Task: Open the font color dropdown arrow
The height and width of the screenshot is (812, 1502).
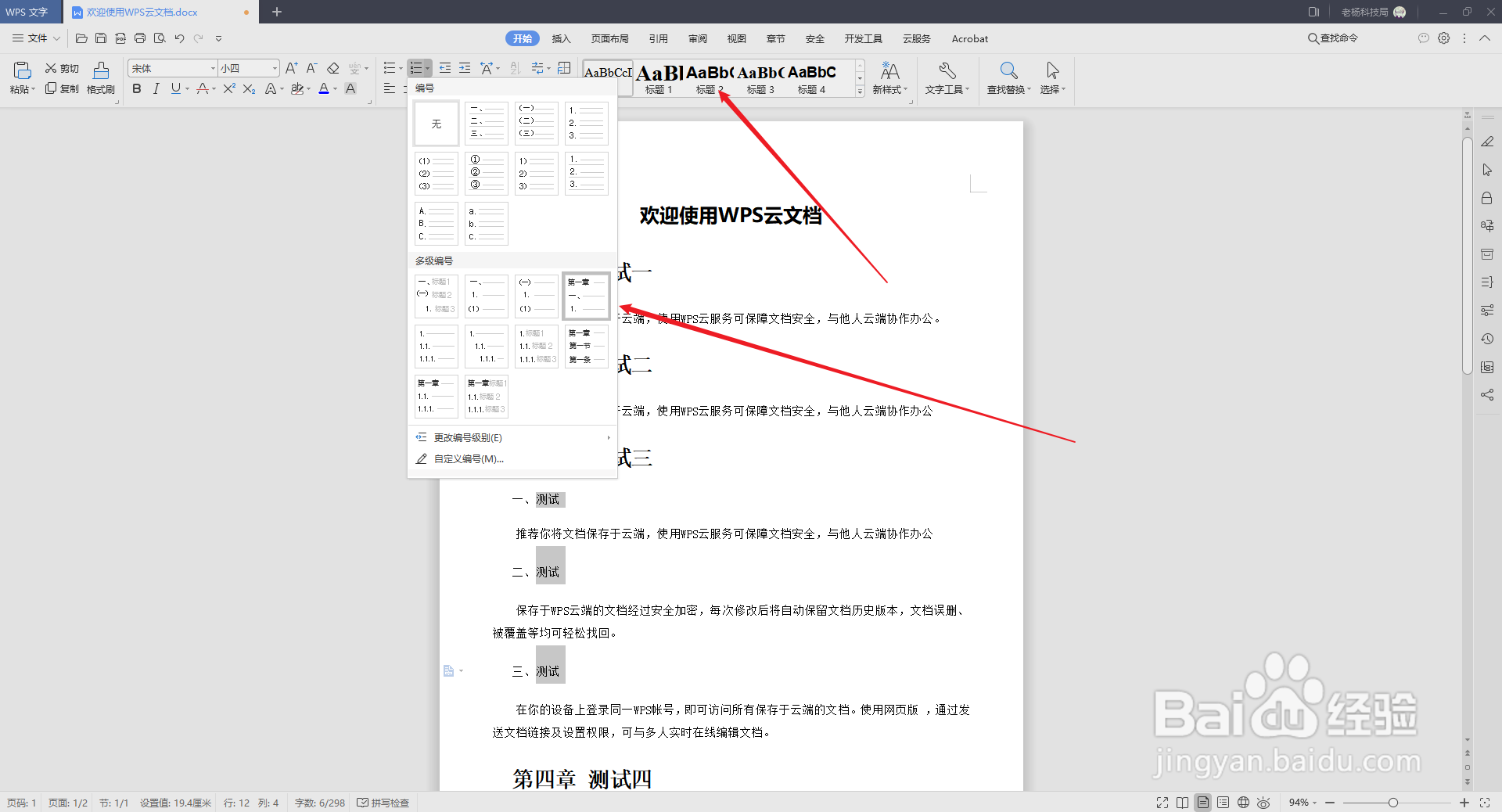Action: point(335,89)
